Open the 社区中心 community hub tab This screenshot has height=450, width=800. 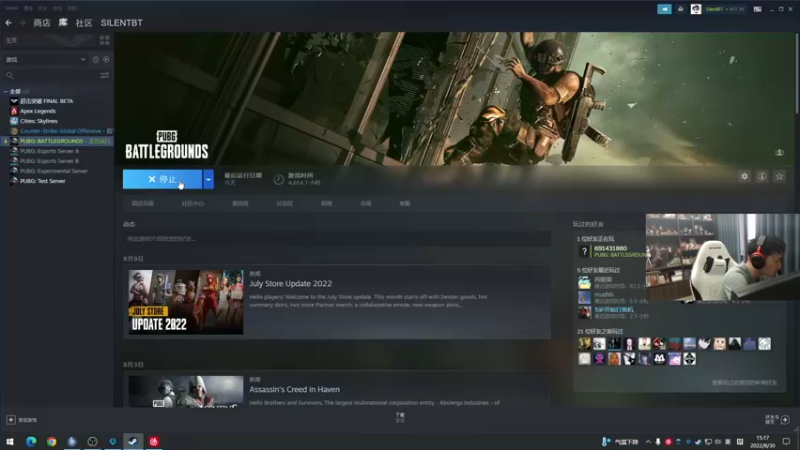193,204
